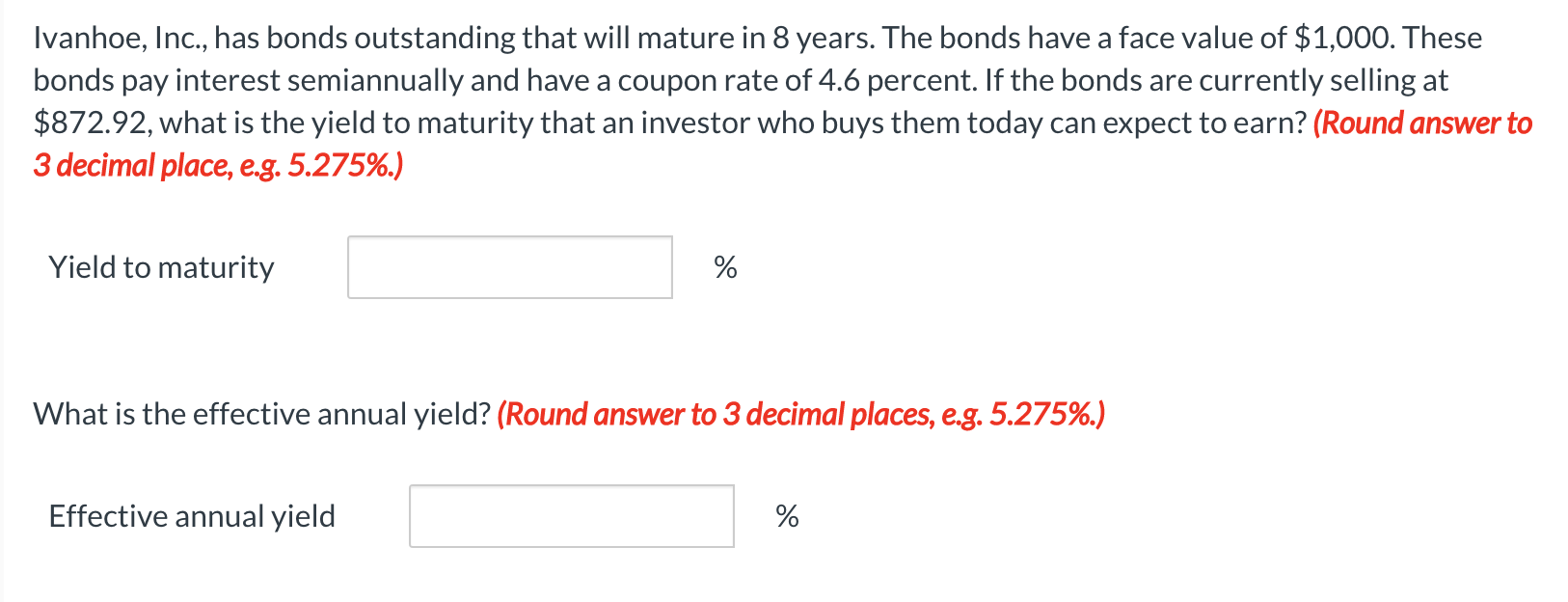Place cursor in the Effective annual yield box
This screenshot has height=602, width=1568.
click(x=571, y=517)
